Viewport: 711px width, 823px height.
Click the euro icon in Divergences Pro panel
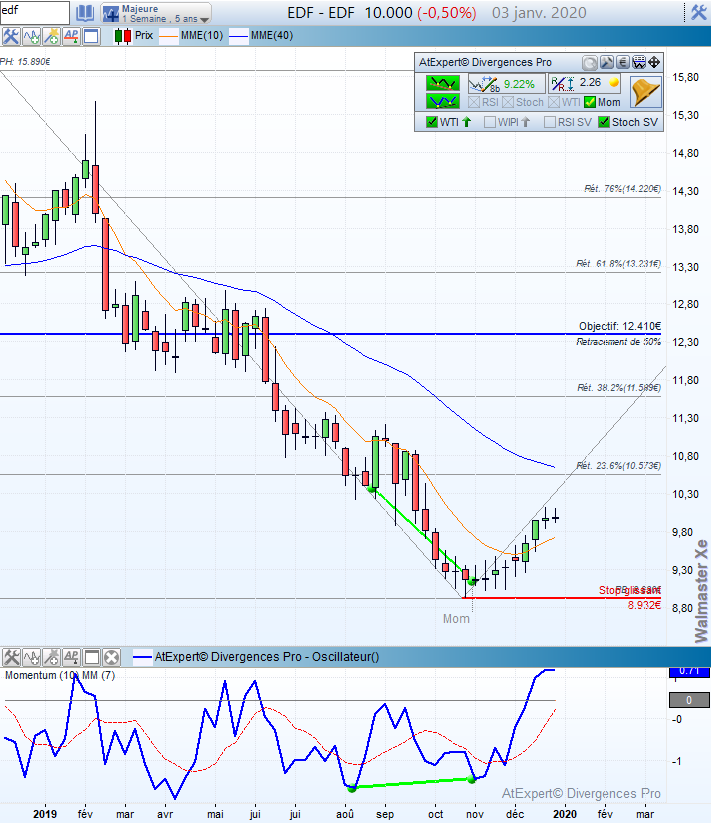[x=623, y=63]
